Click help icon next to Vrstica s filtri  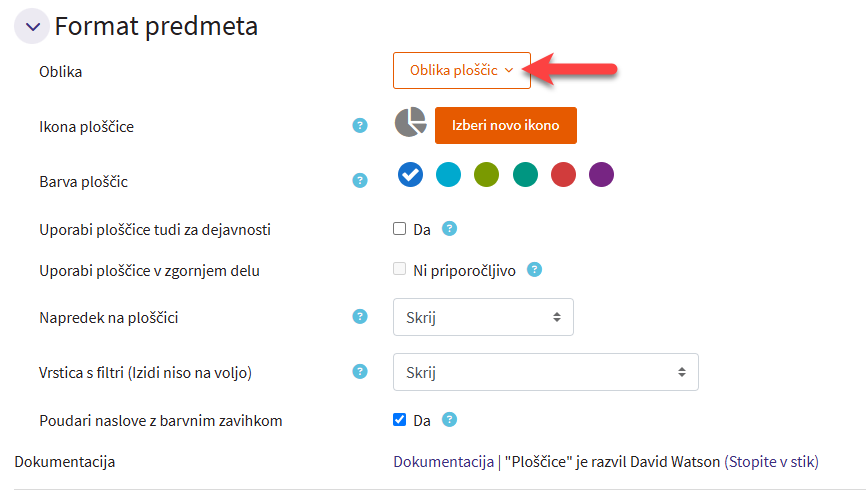tap(360, 372)
